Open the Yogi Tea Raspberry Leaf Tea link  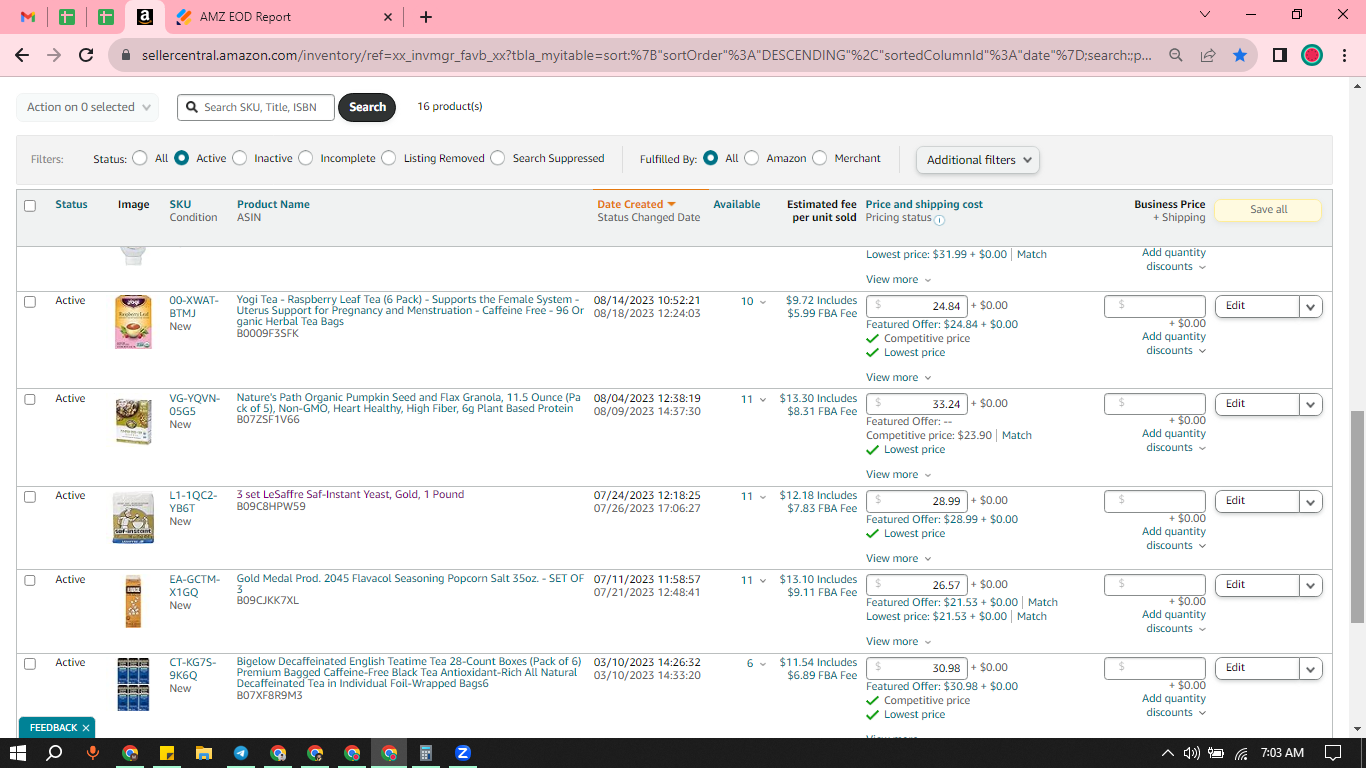(410, 310)
